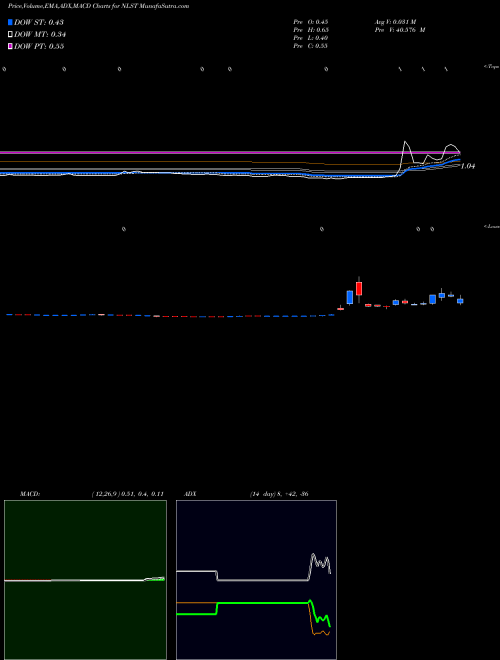Click the tall red candlestick
The image size is (500, 660).
[x=359, y=289]
